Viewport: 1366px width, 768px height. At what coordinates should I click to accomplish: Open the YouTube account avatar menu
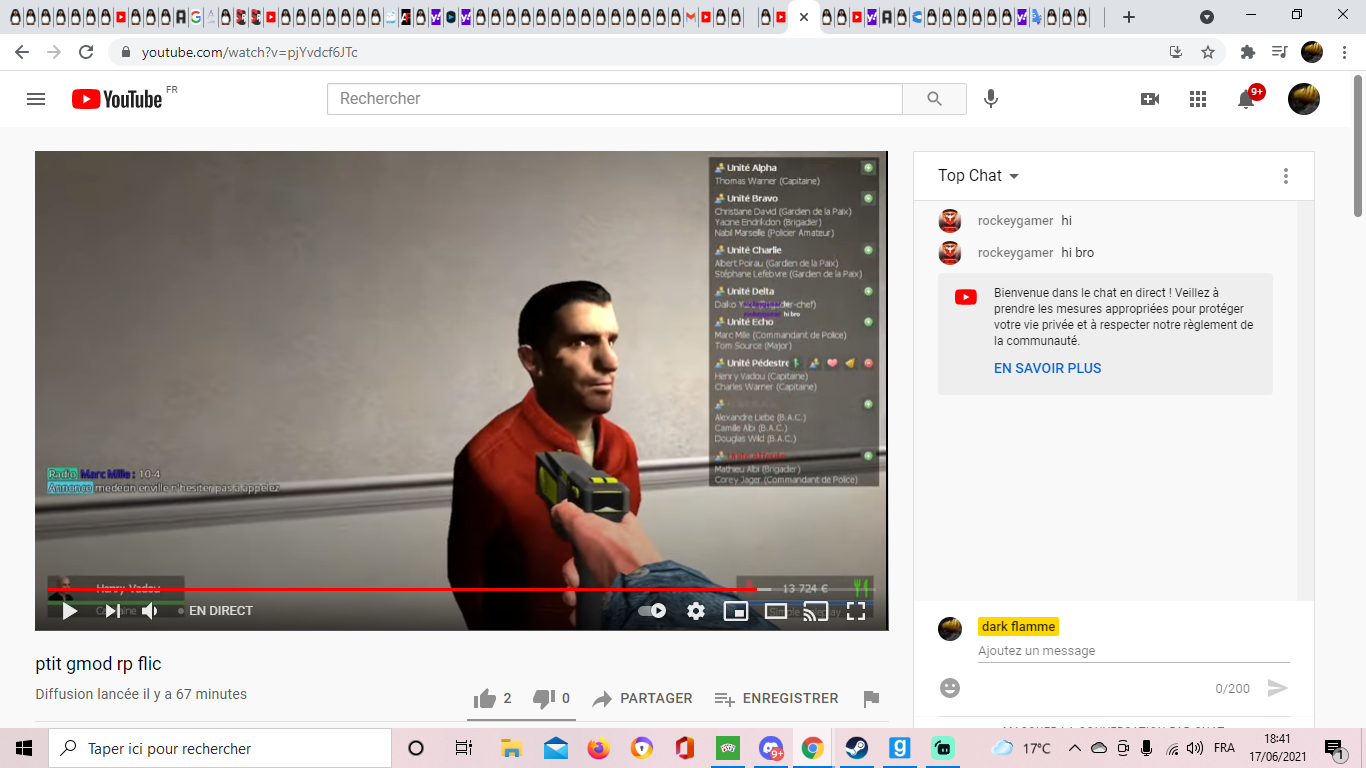(x=1304, y=99)
